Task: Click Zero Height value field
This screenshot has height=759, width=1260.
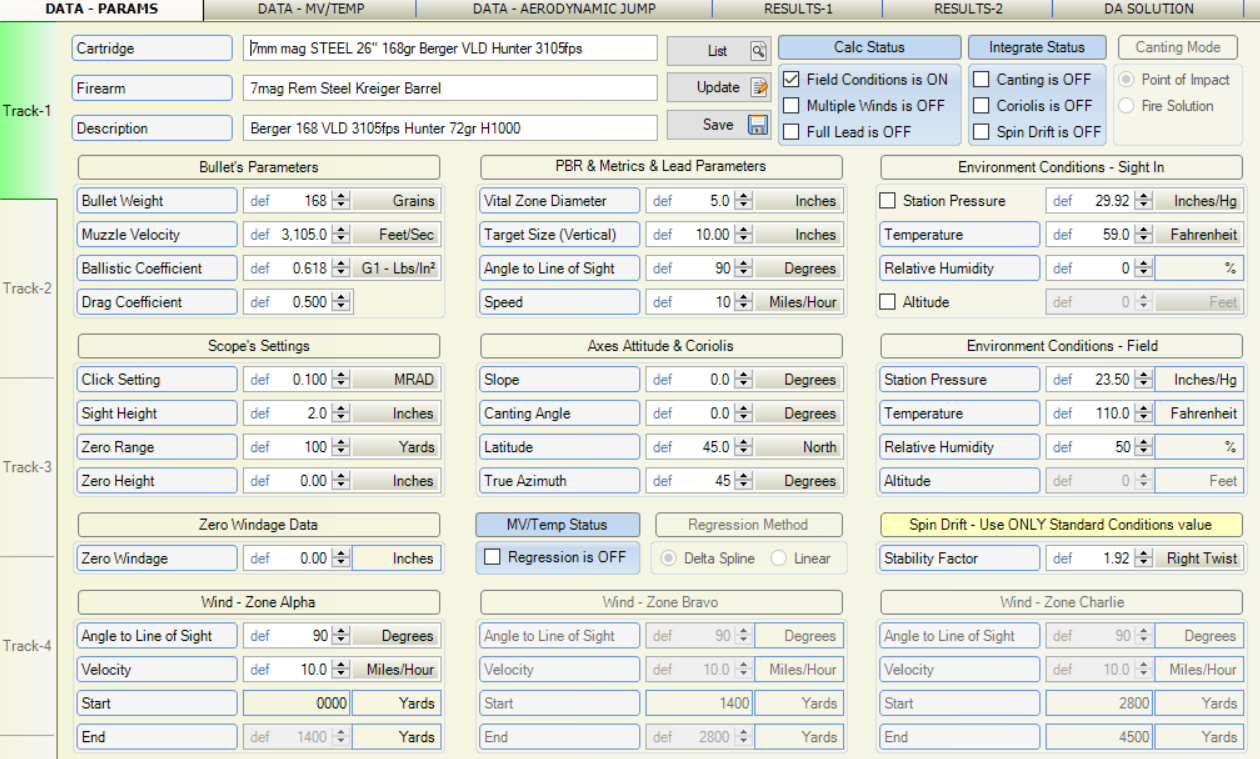Action: (x=302, y=481)
